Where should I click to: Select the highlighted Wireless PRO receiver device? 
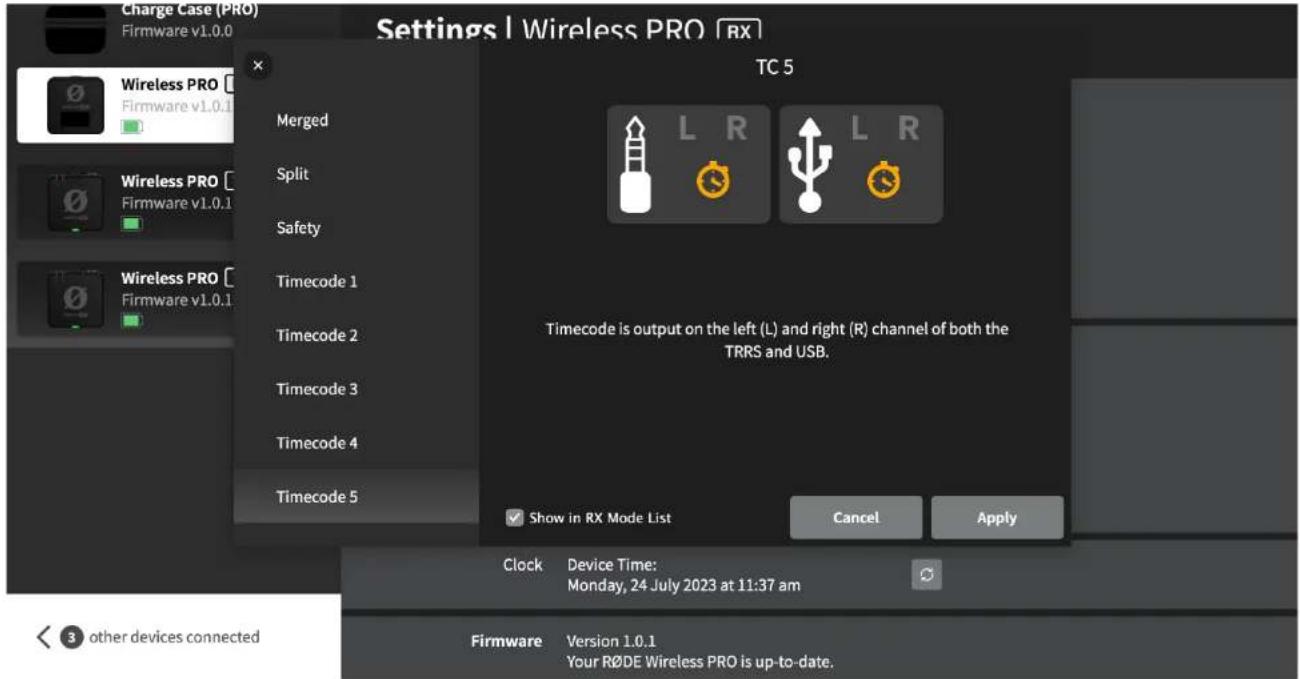click(x=128, y=106)
